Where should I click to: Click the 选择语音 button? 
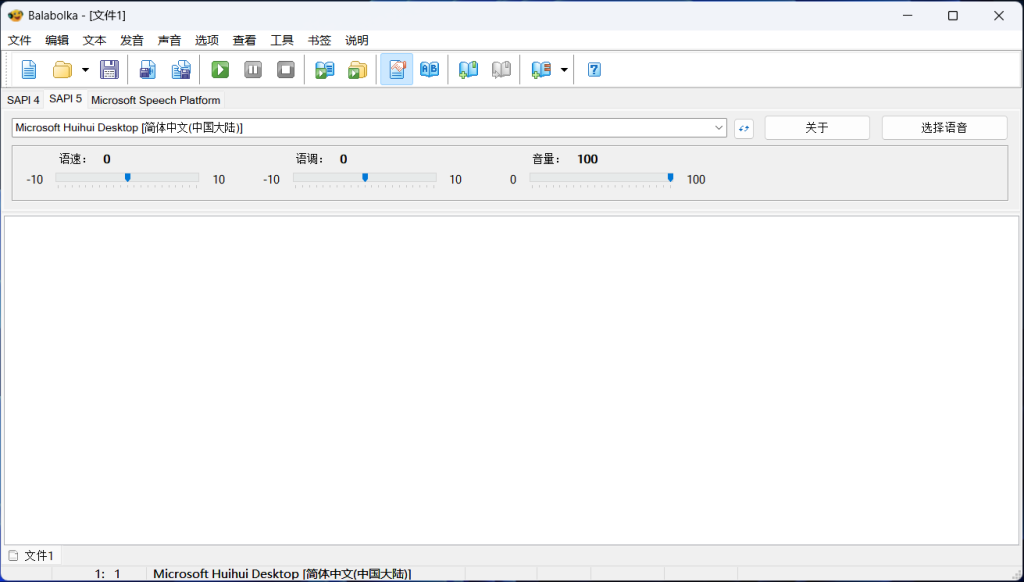pyautogui.click(x=944, y=128)
